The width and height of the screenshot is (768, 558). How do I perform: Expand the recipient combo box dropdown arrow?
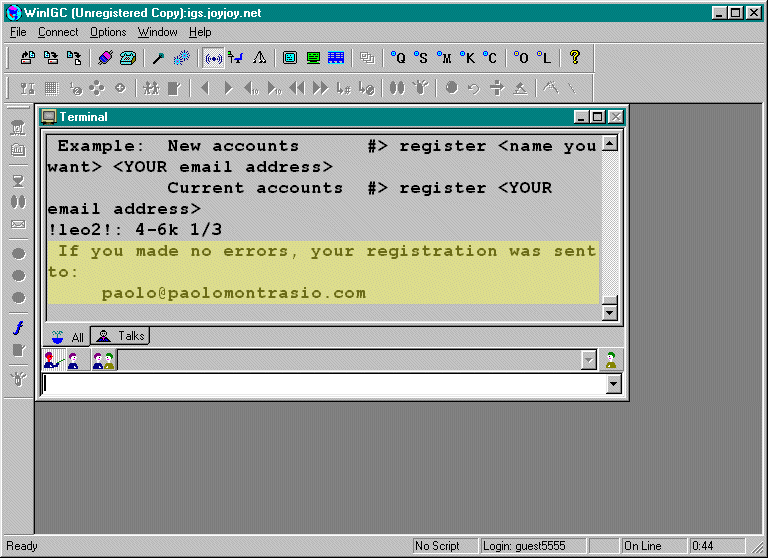pos(589,361)
